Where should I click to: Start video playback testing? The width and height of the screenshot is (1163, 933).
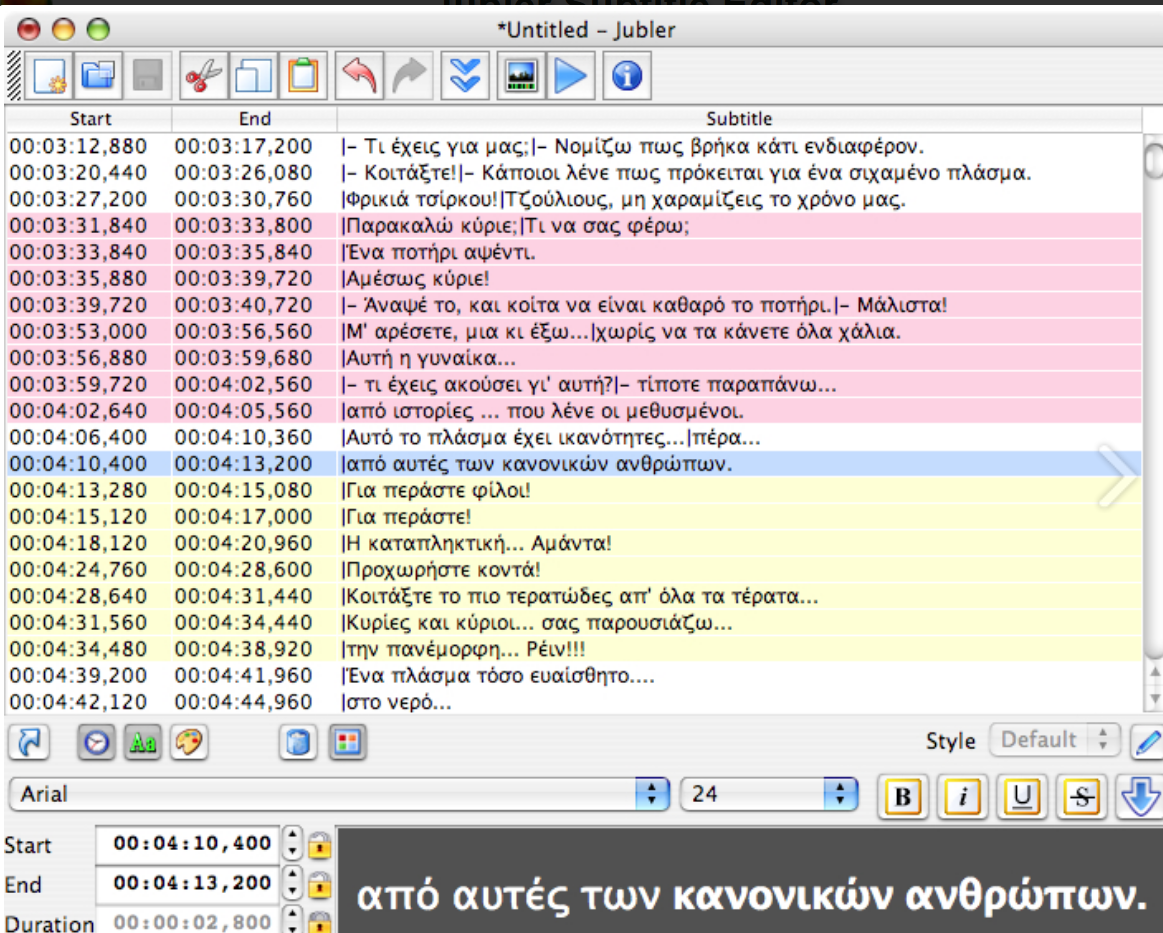click(x=570, y=75)
